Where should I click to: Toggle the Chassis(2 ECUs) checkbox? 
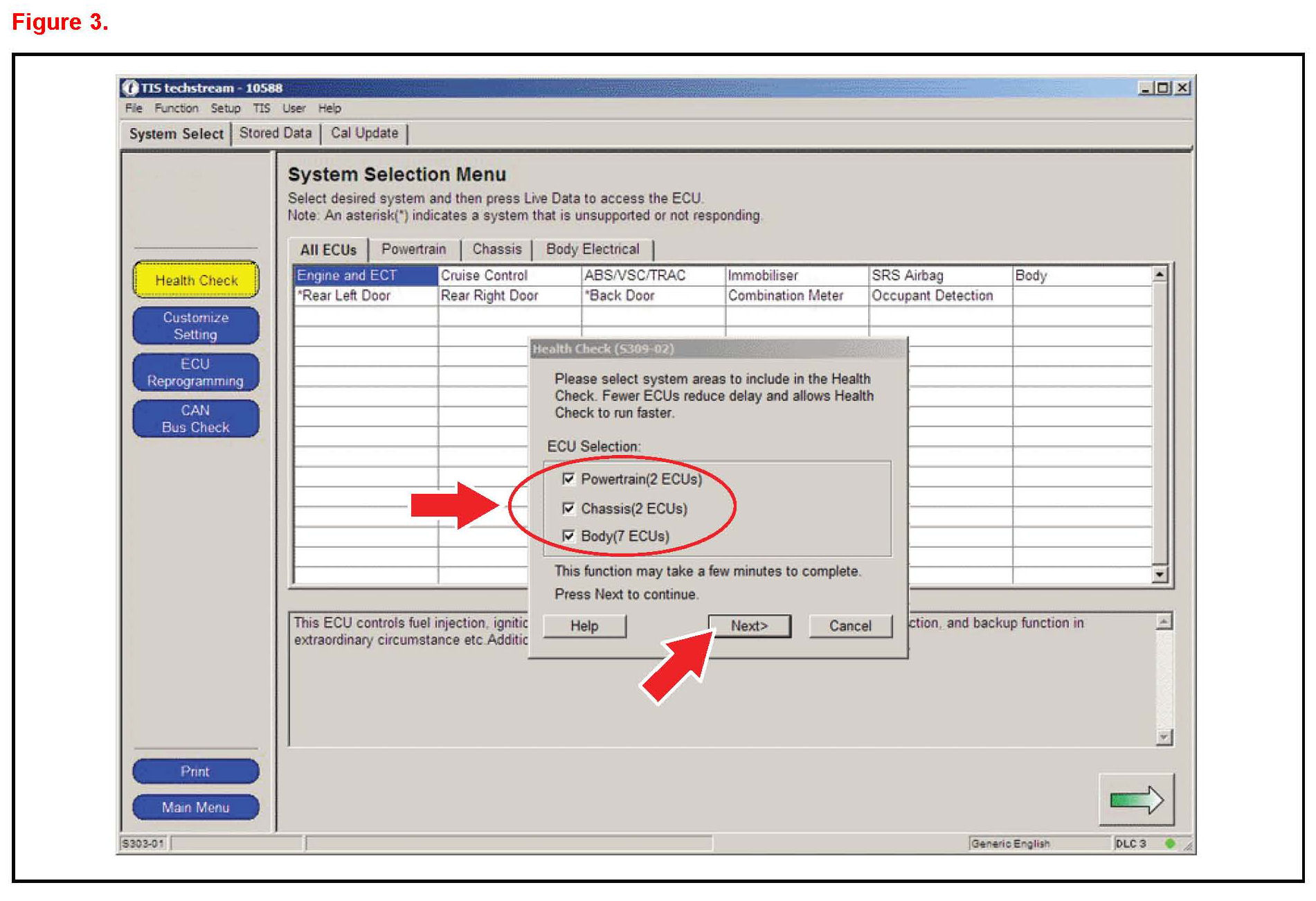coord(568,508)
